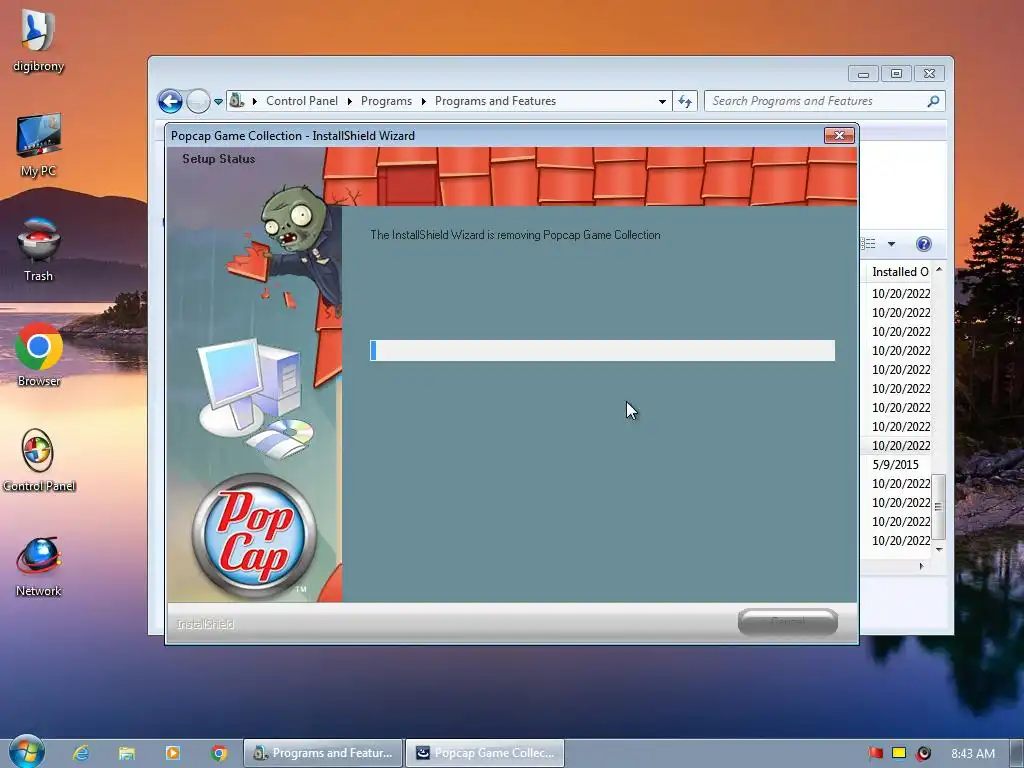Expand the arrow after Control Panel breadcrumb
Image resolution: width=1024 pixels, height=768 pixels.
tap(349, 101)
